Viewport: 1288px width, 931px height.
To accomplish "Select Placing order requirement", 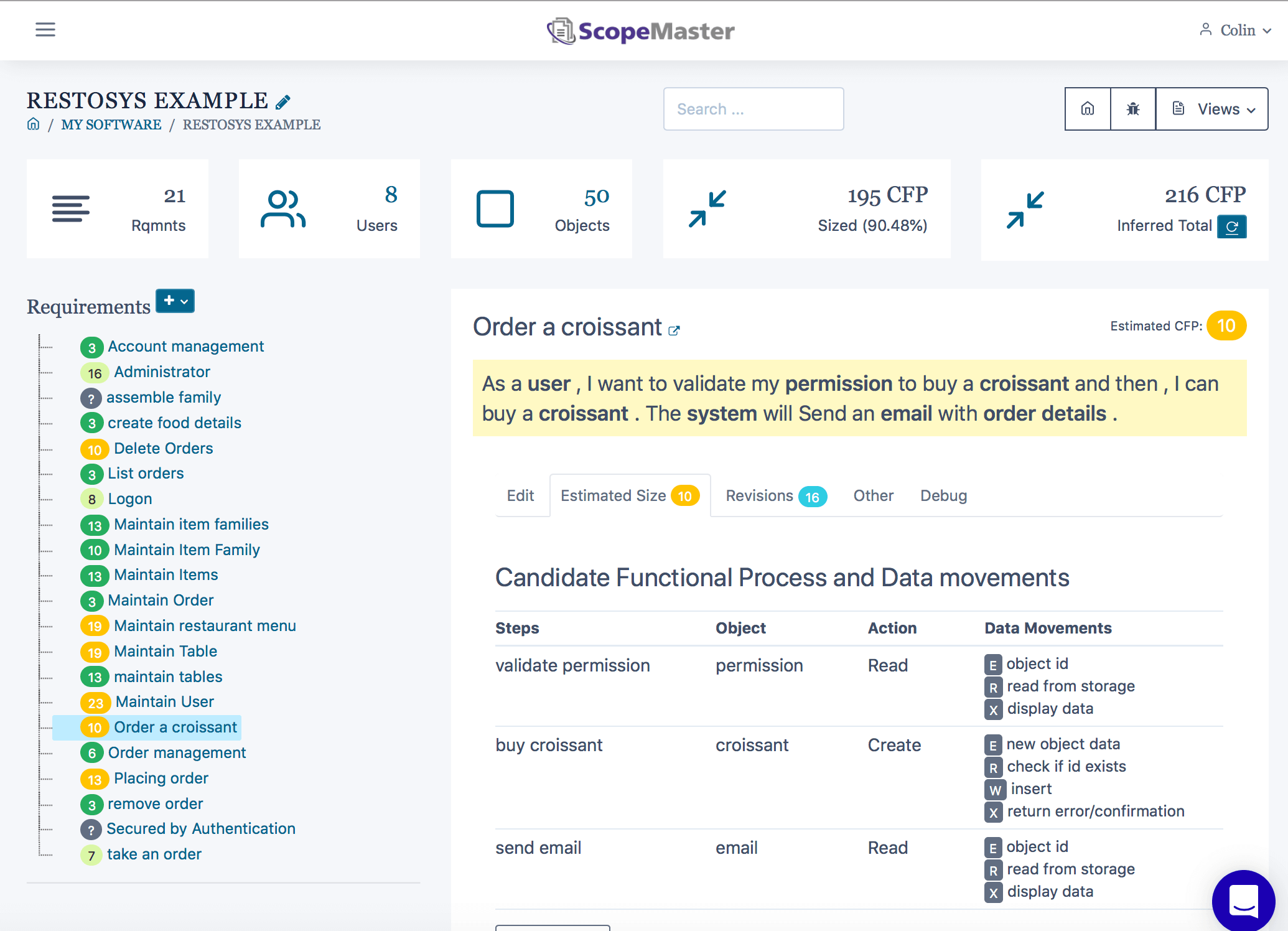I will (x=161, y=778).
